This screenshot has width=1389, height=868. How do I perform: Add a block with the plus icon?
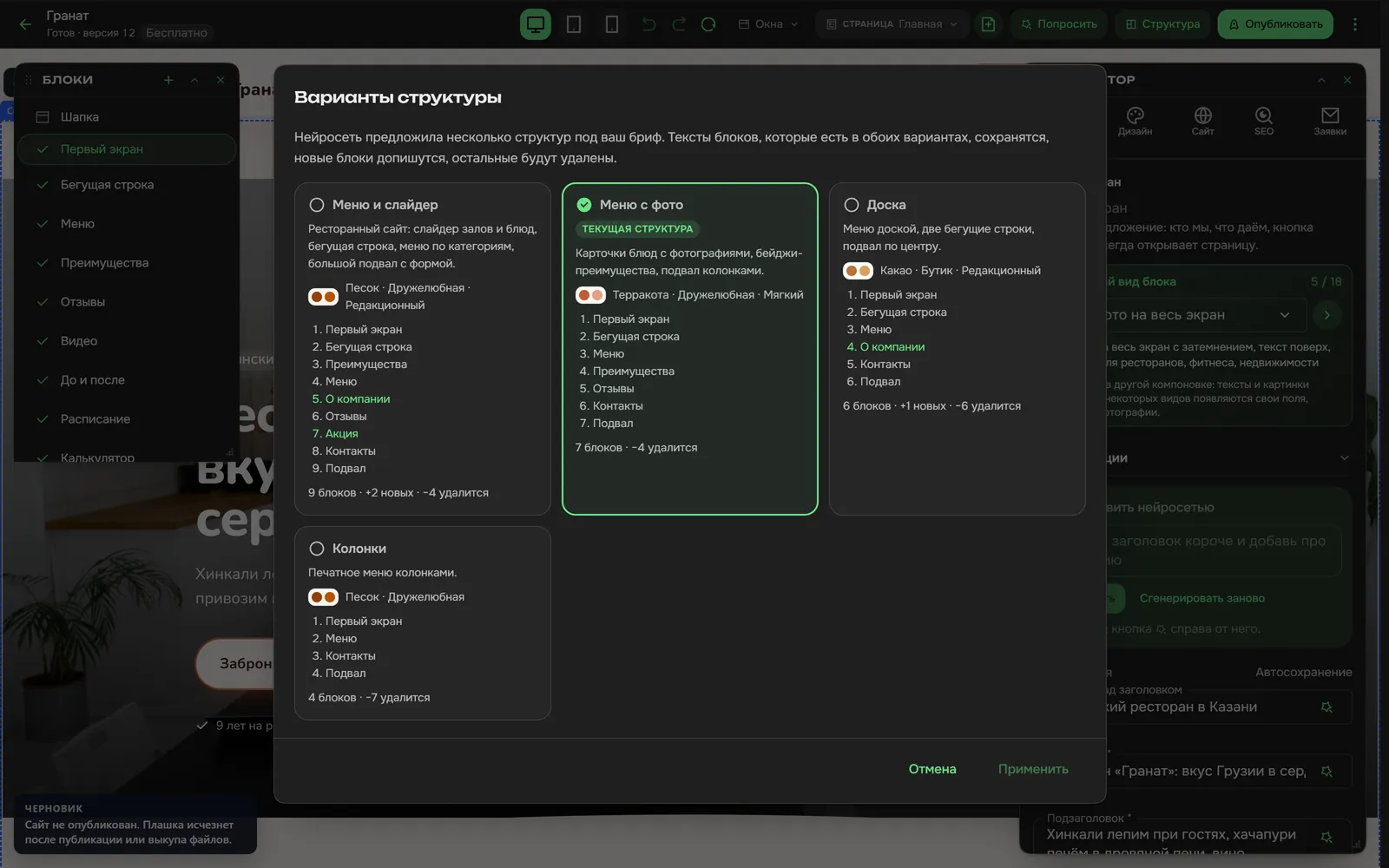168,80
